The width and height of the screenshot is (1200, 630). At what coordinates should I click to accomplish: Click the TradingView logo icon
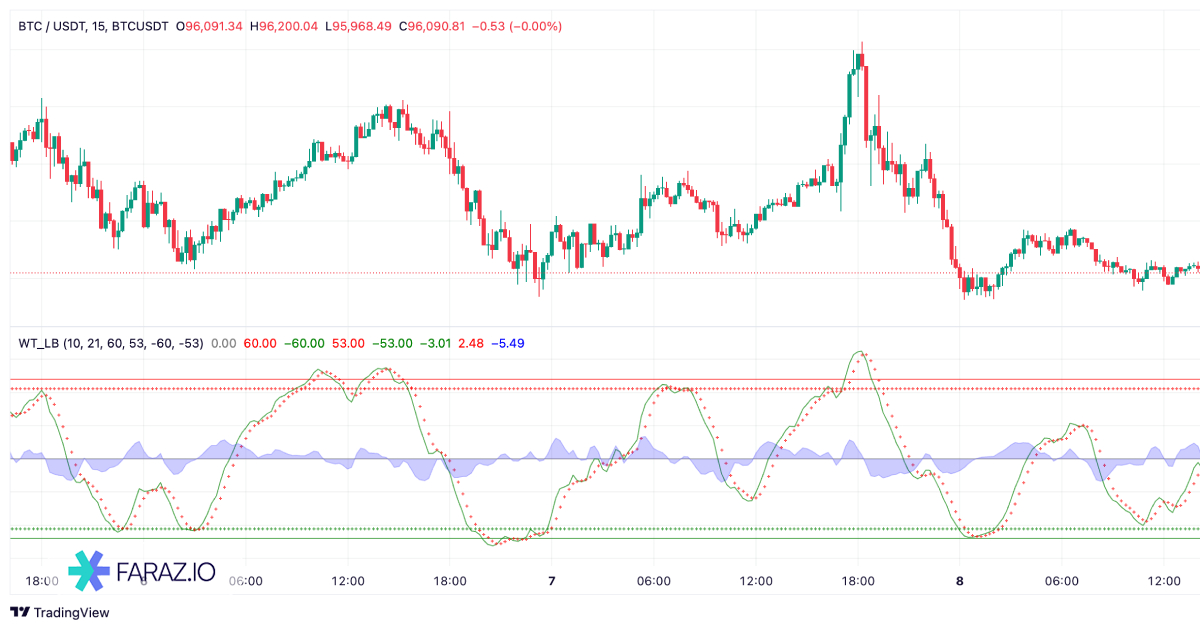click(19, 612)
